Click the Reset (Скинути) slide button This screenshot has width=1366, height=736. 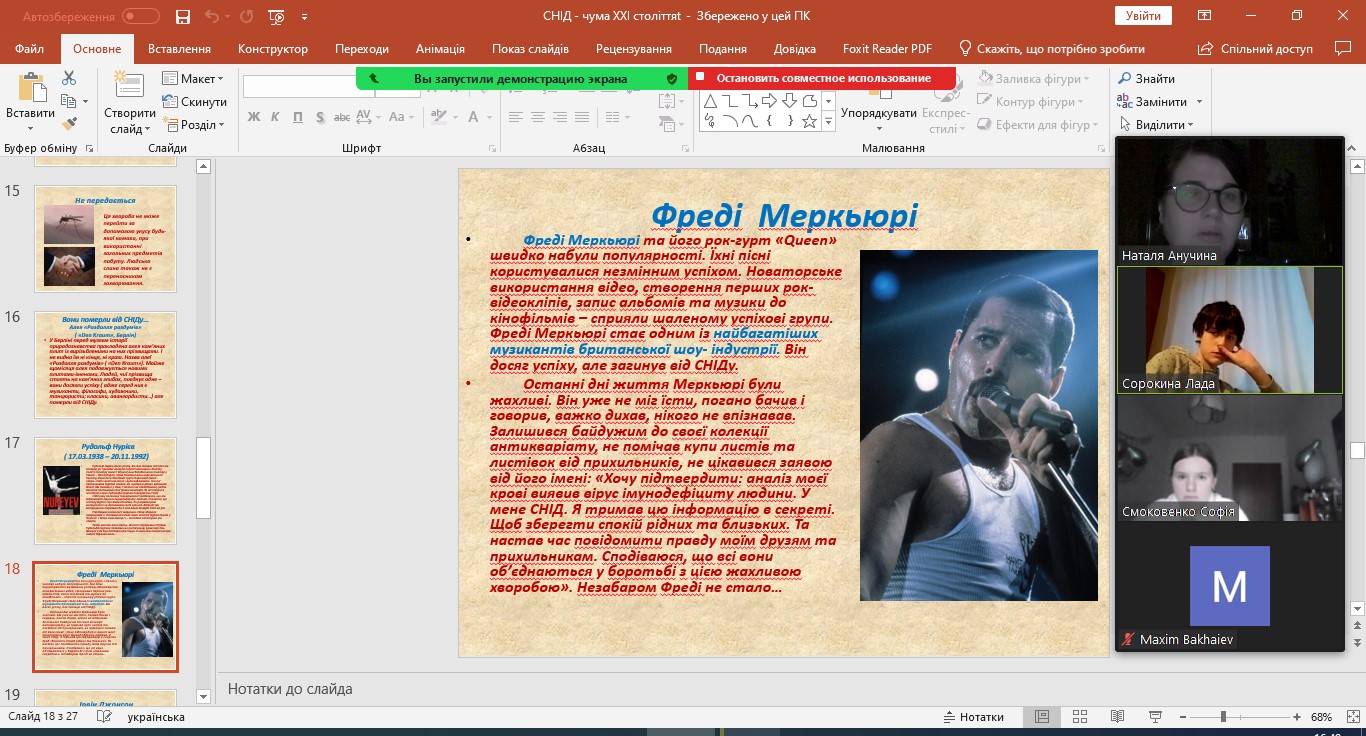[194, 102]
